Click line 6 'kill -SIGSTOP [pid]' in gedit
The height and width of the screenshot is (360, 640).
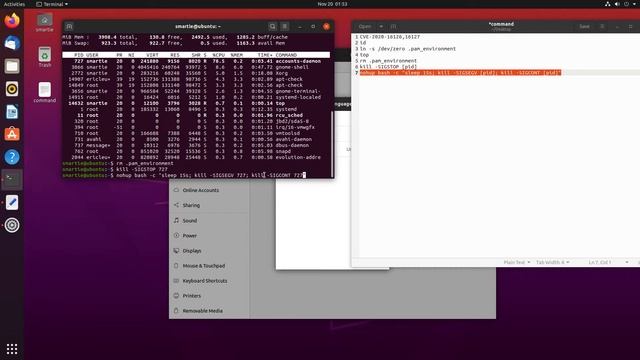click(x=388, y=67)
